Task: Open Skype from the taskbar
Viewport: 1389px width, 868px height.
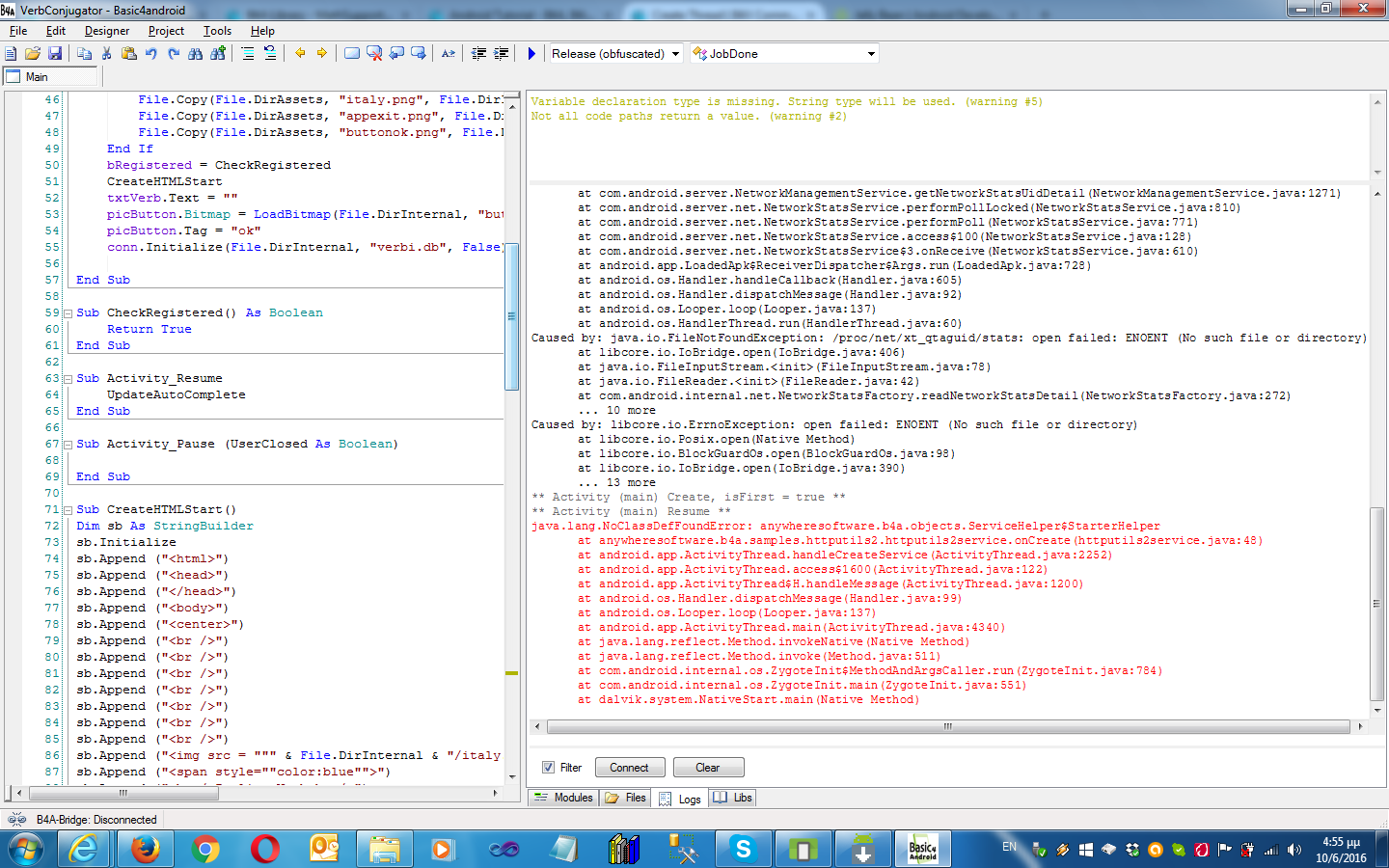Action: pyautogui.click(x=744, y=850)
